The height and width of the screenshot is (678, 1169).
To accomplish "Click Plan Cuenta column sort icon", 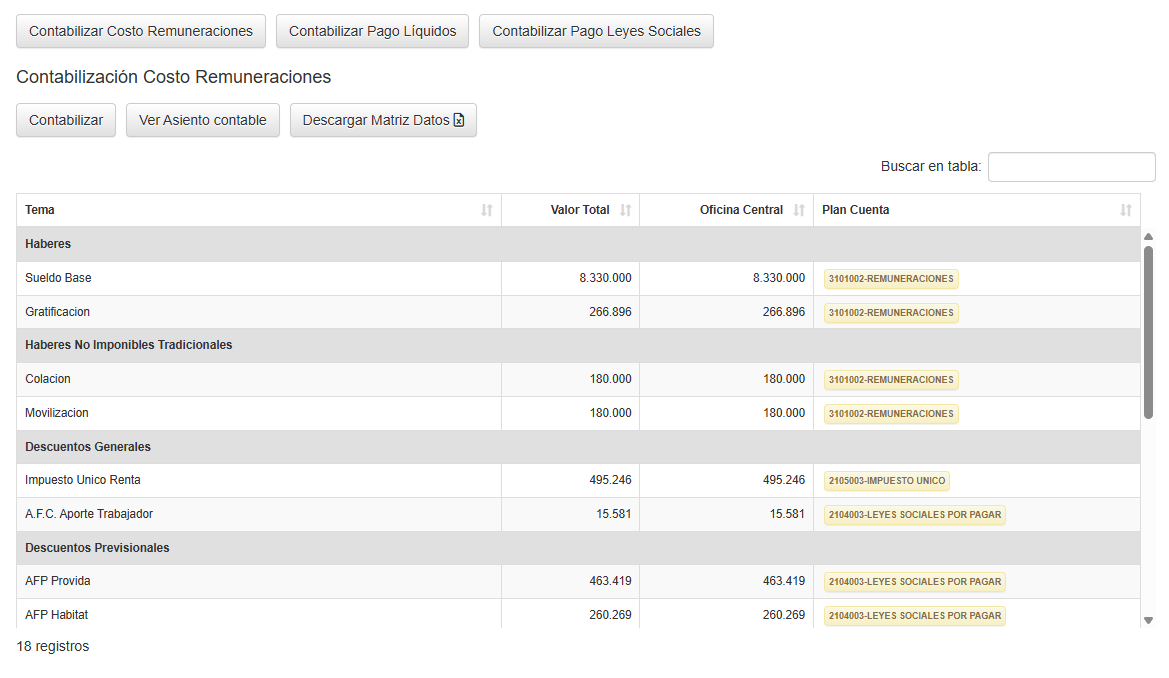I will tap(1126, 210).
